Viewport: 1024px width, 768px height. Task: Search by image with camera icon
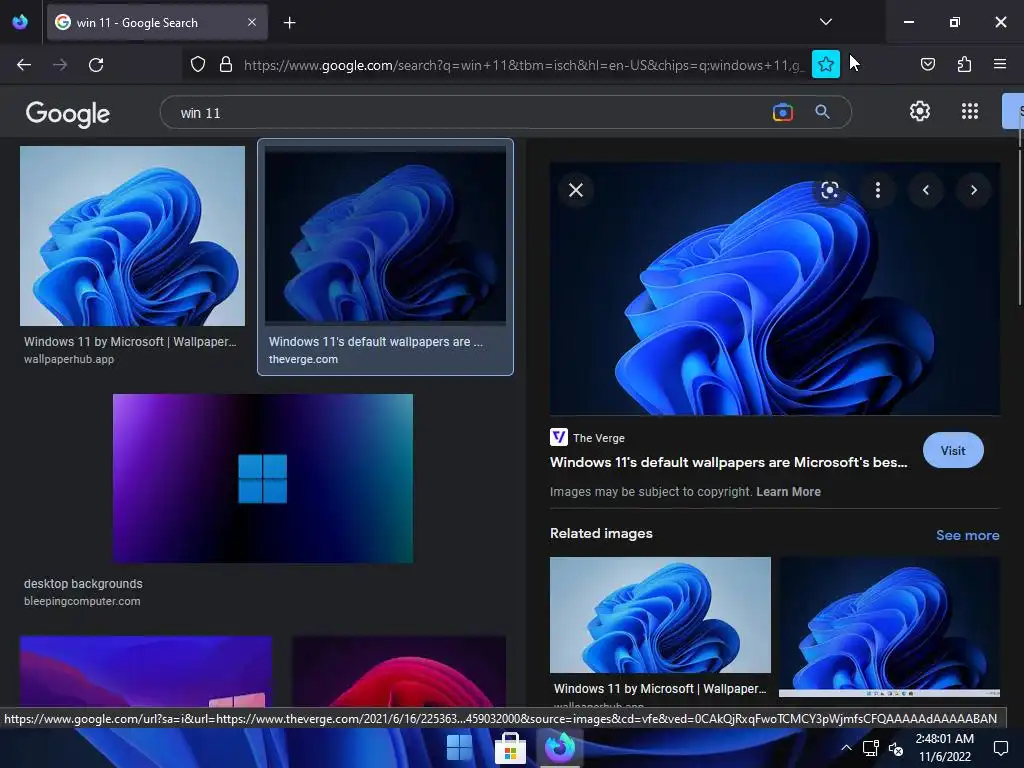(x=782, y=112)
